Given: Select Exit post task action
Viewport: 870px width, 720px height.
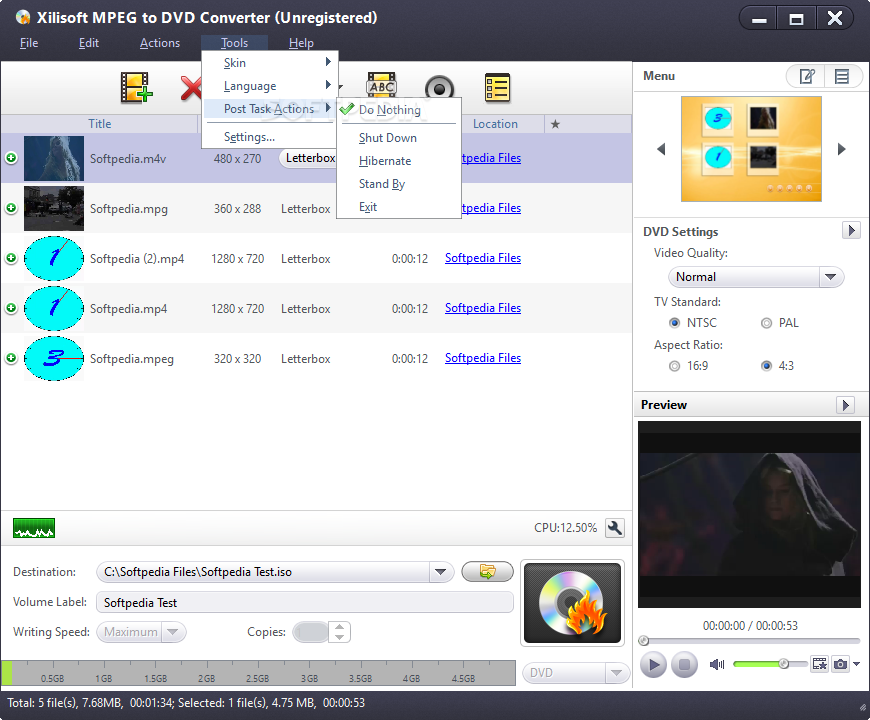Looking at the screenshot, I should coord(398,207).
